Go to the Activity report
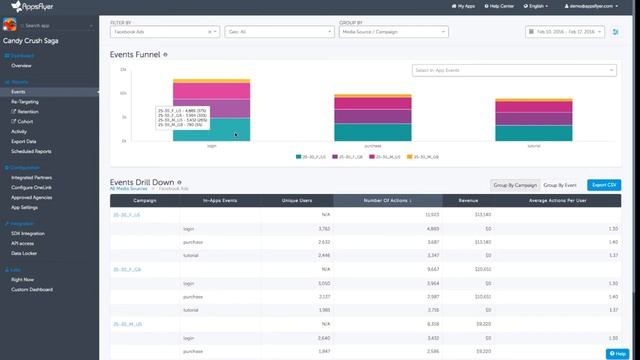The height and width of the screenshot is (360, 640). pyautogui.click(x=19, y=131)
